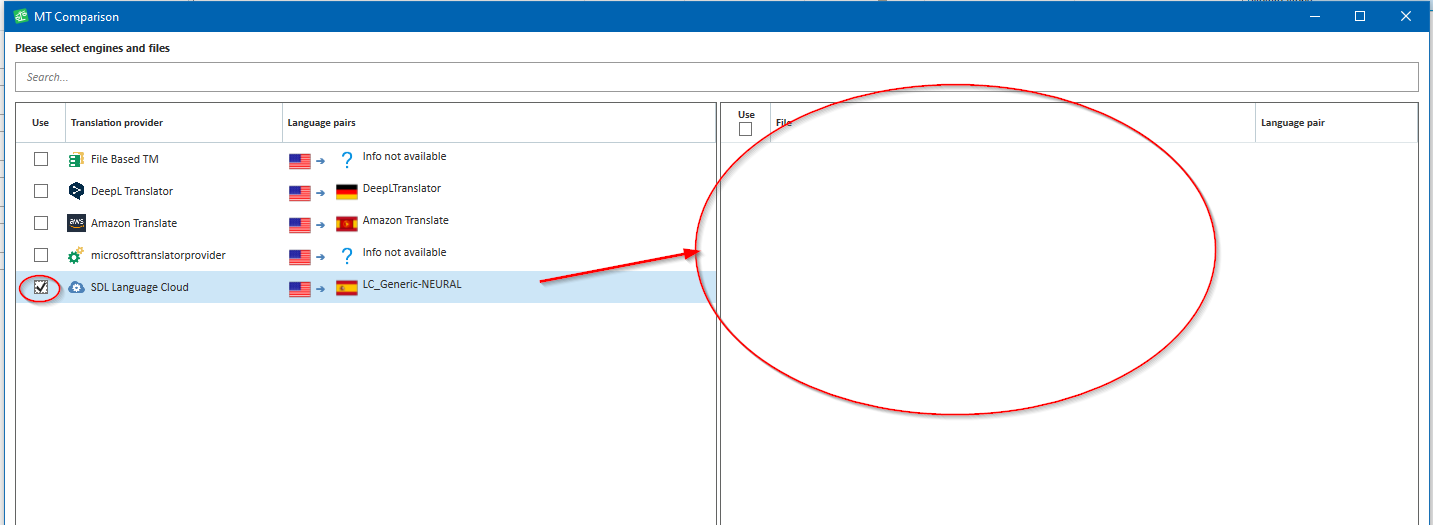Click the Amazon Translate AWS icon
Image resolution: width=1433 pixels, height=525 pixels.
click(x=76, y=223)
